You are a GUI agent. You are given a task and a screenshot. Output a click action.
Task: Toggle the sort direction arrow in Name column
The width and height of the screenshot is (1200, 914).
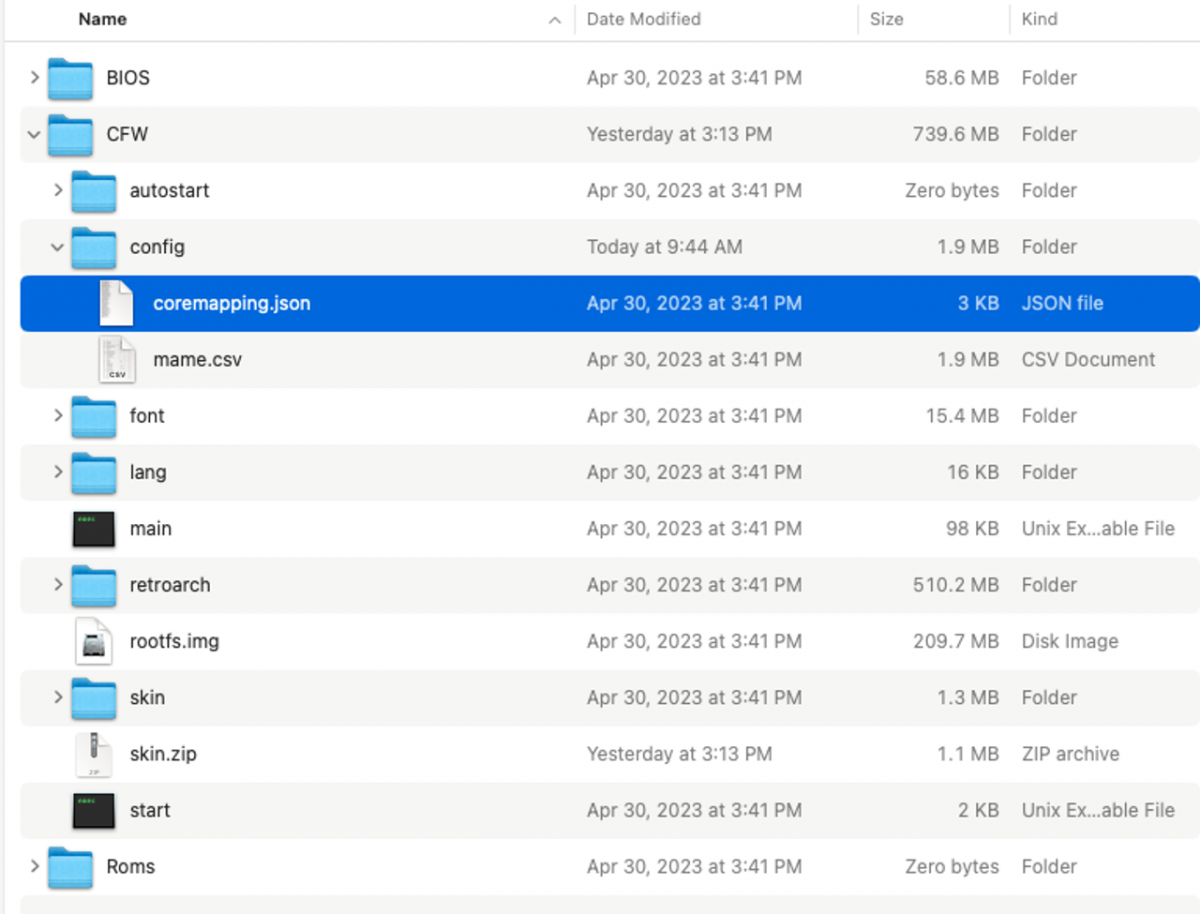[x=555, y=20]
